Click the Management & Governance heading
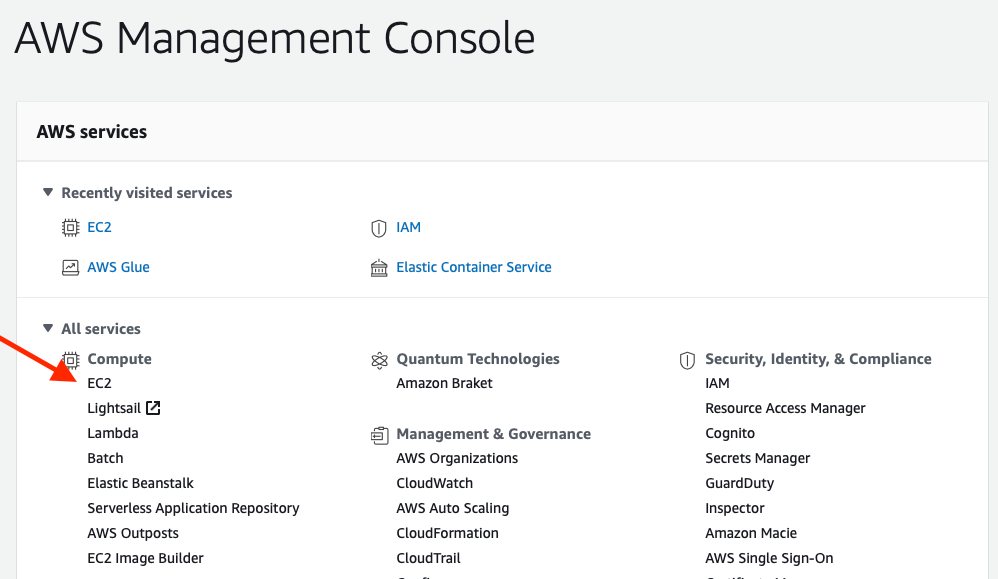 pos(493,434)
